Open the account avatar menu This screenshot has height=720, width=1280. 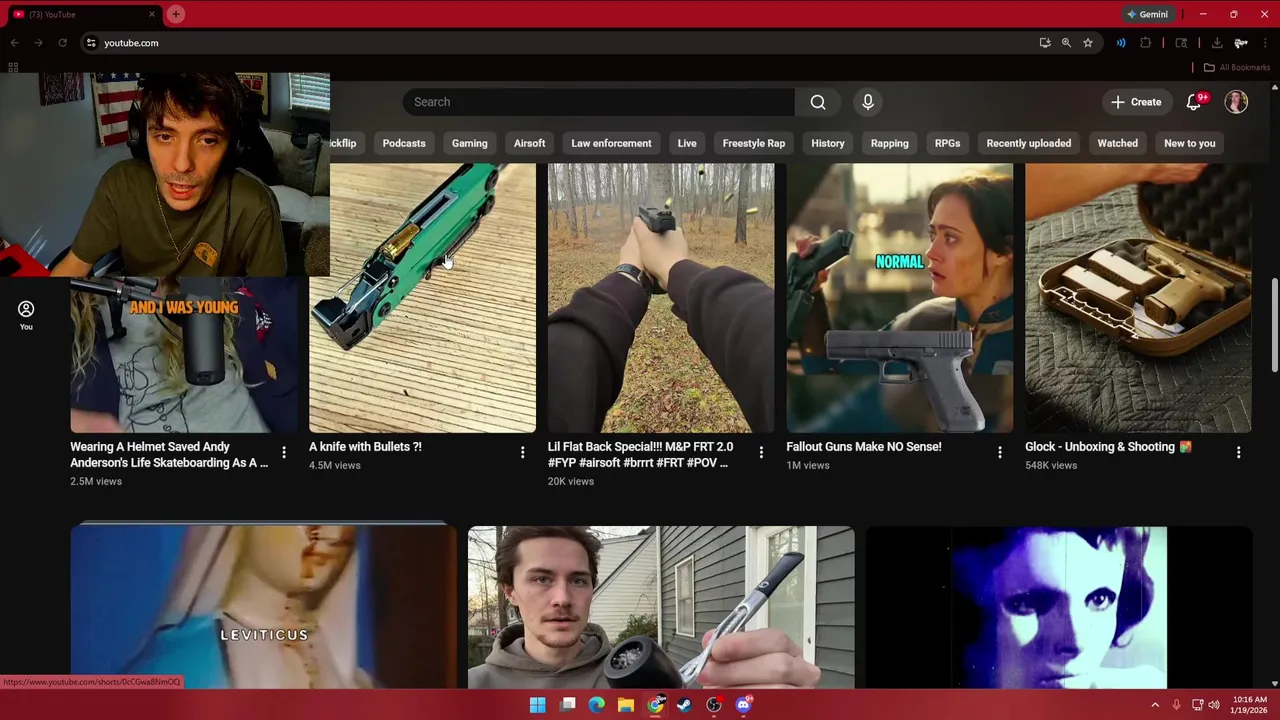(x=1236, y=102)
